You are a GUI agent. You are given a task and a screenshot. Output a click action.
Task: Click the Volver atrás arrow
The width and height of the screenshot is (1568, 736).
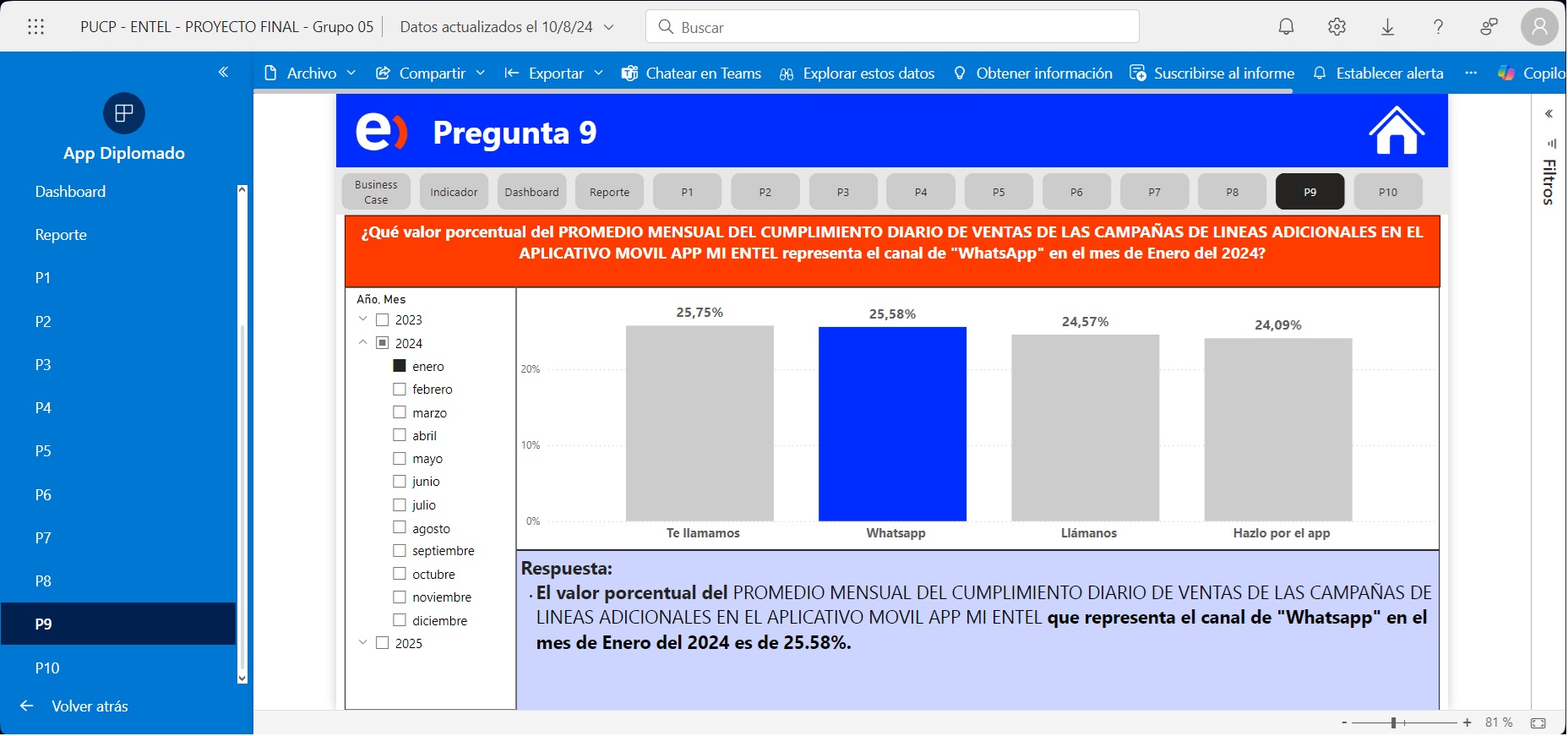pos(27,706)
